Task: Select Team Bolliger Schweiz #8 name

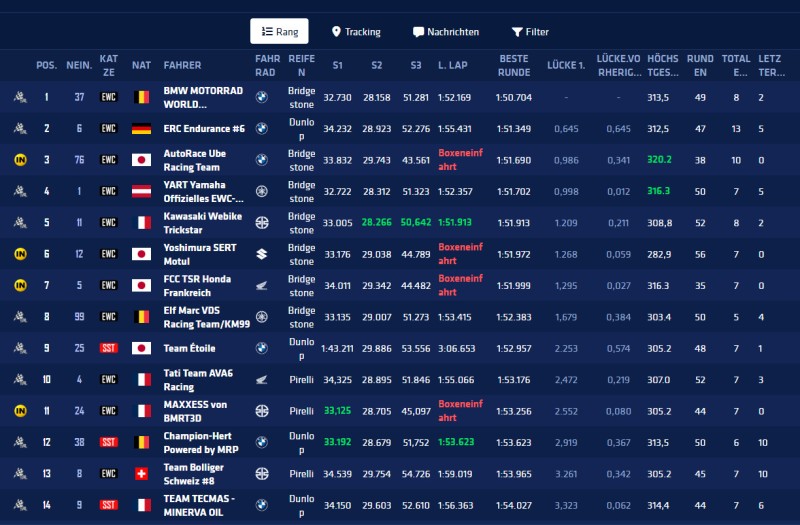Action: [x=193, y=474]
